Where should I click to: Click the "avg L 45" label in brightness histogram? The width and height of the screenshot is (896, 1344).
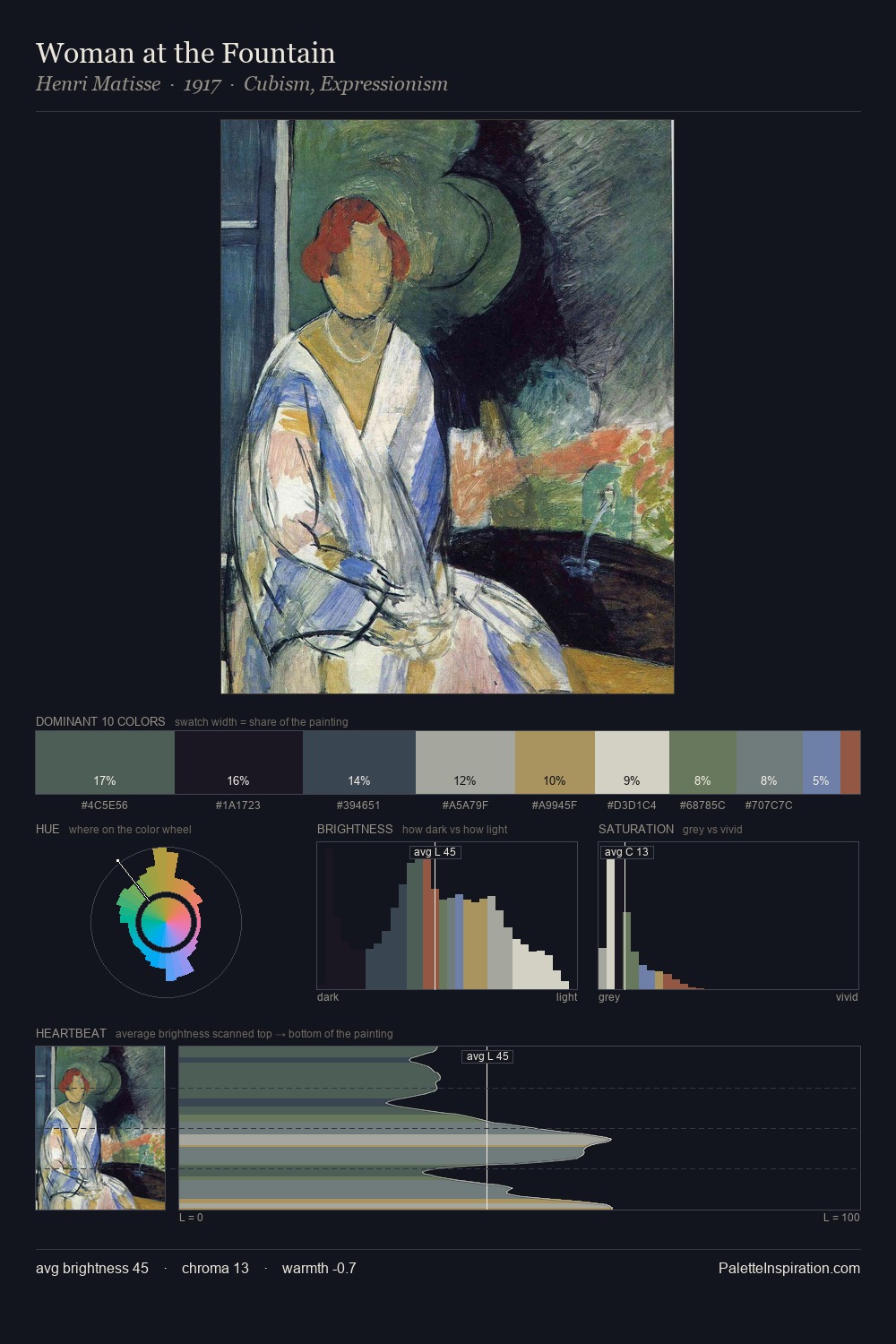tap(435, 852)
